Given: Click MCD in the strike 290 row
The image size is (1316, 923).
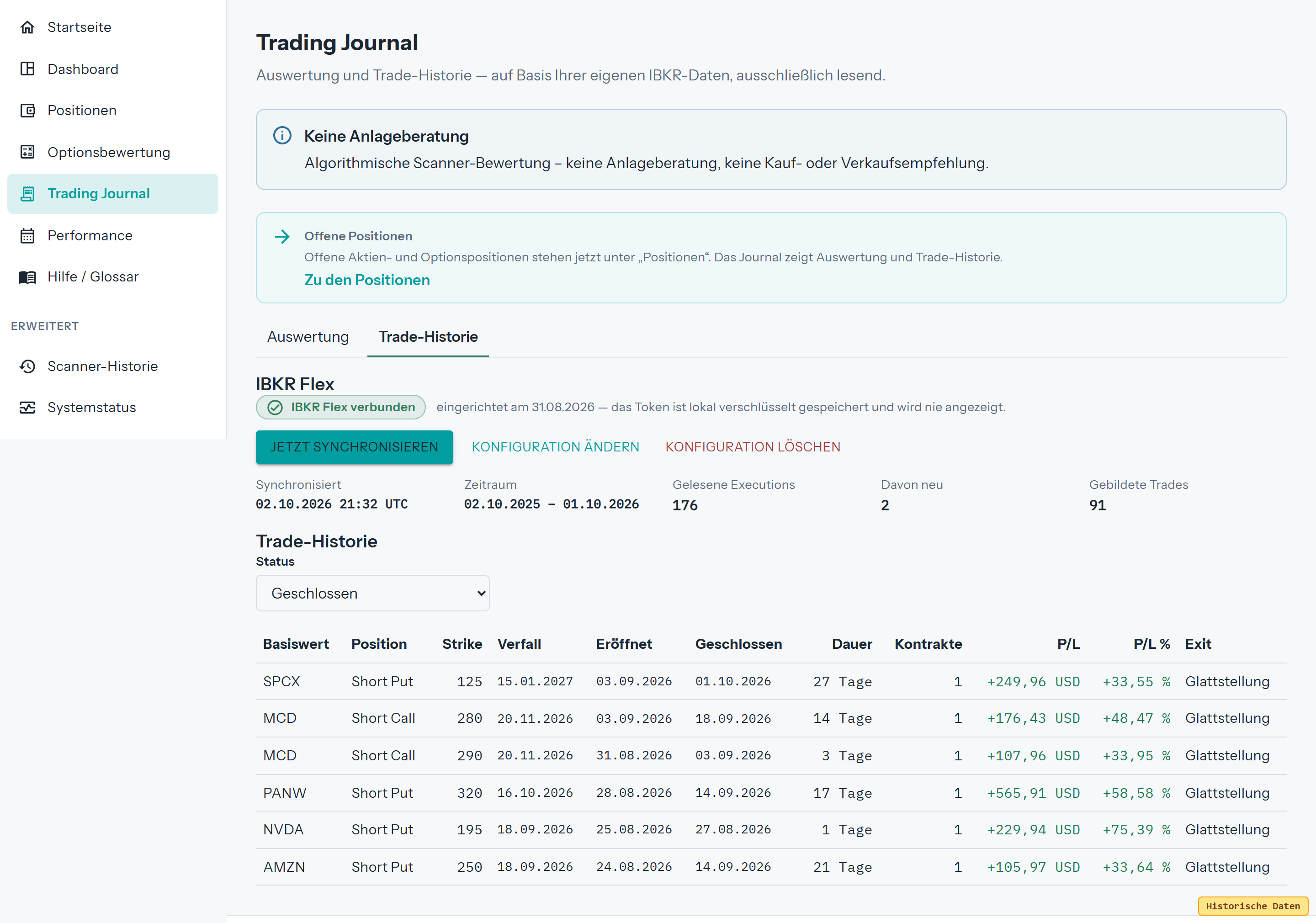Looking at the screenshot, I should (280, 756).
